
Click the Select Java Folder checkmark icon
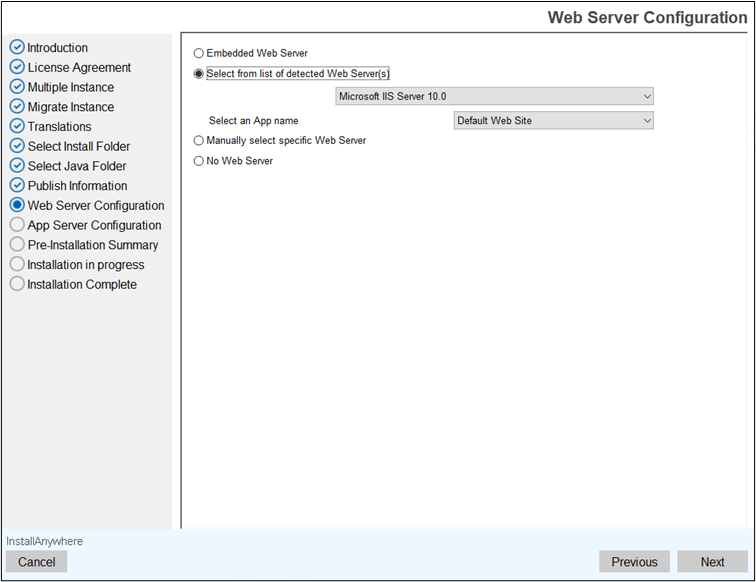click(x=17, y=166)
